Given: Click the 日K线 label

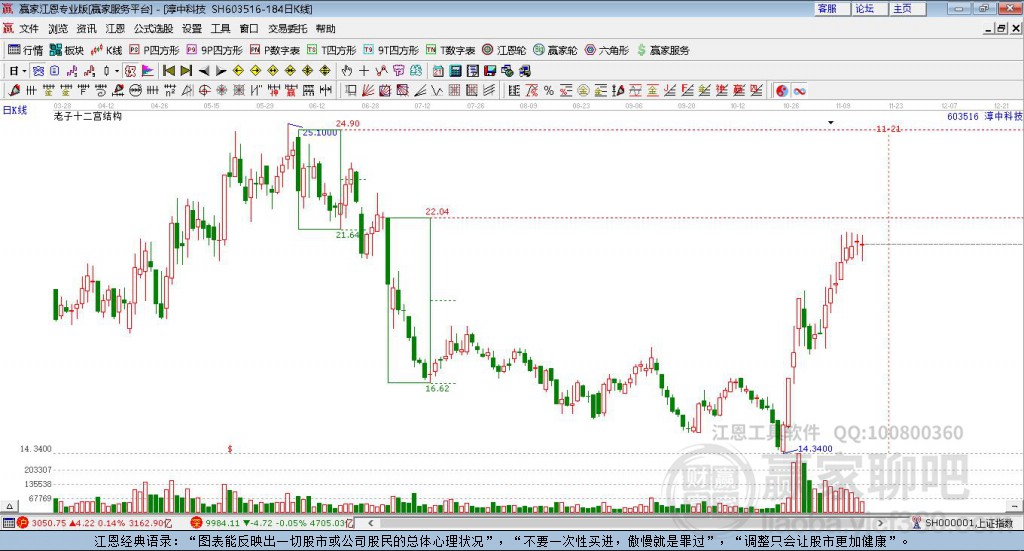Looking at the screenshot, I should pos(15,110).
